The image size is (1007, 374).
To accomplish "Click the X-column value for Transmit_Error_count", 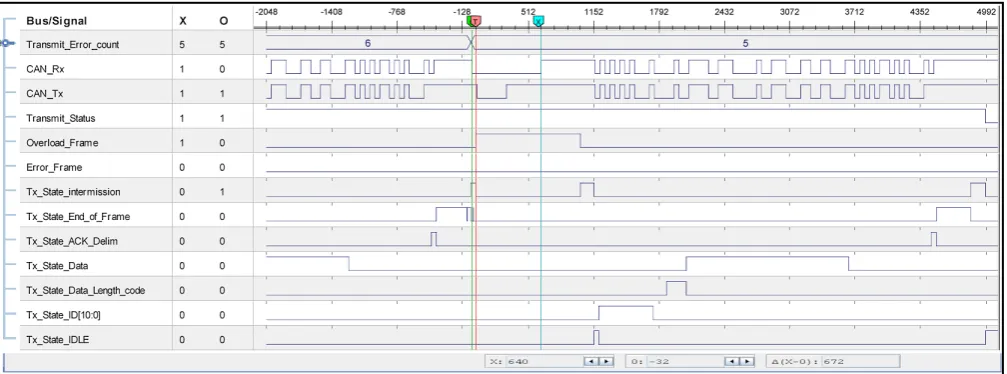I will pos(182,45).
